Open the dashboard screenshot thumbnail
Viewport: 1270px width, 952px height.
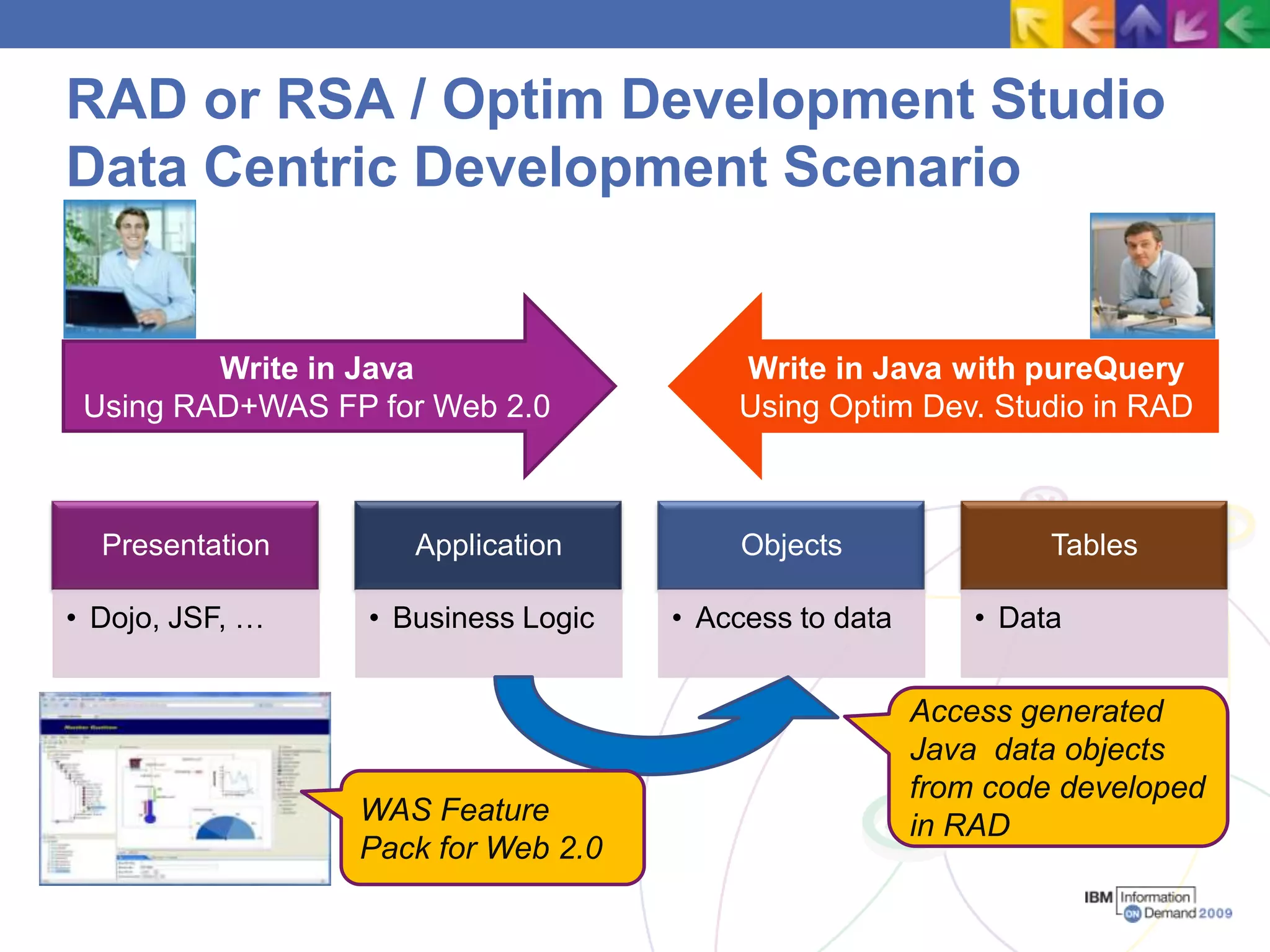click(185, 788)
